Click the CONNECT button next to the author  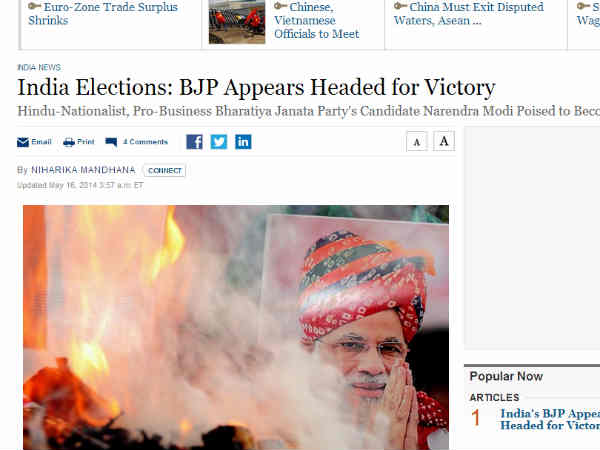[x=165, y=171]
